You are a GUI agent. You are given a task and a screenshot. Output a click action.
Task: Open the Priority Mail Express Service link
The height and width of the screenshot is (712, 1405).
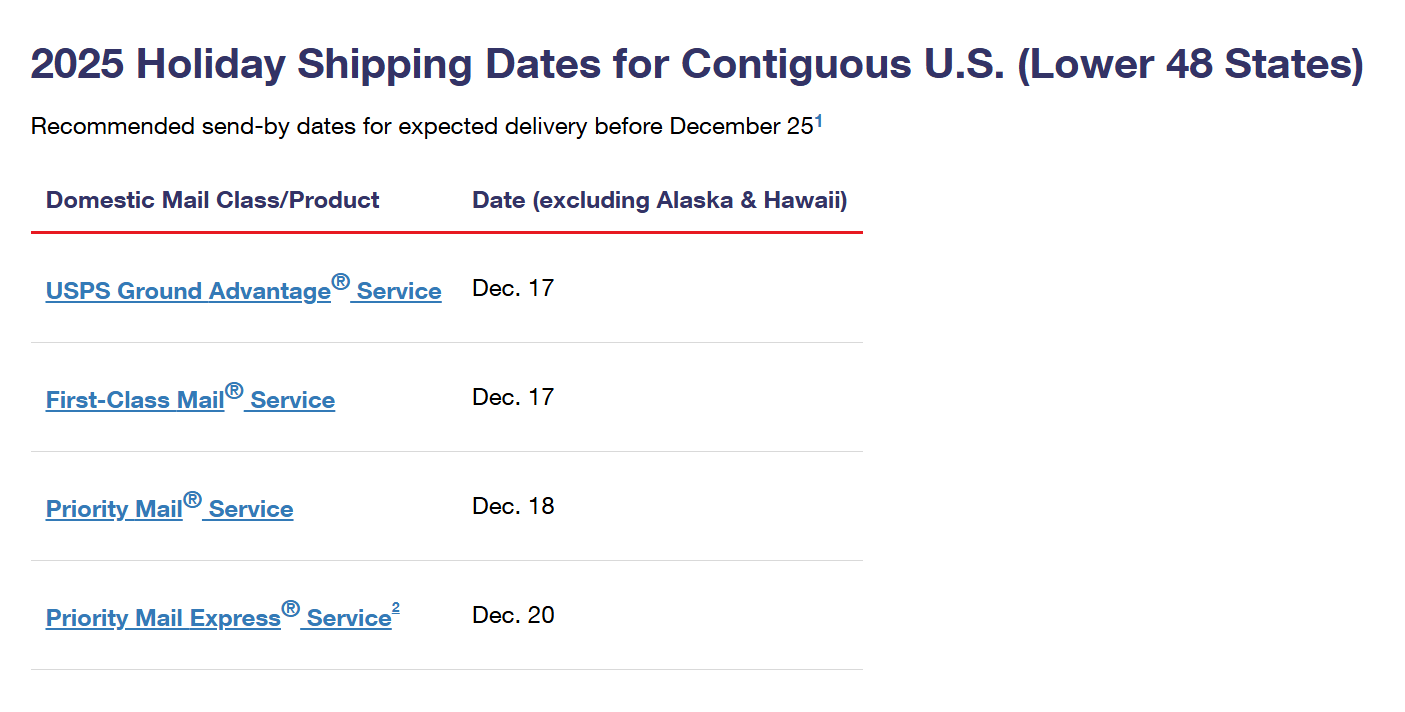pyautogui.click(x=163, y=618)
